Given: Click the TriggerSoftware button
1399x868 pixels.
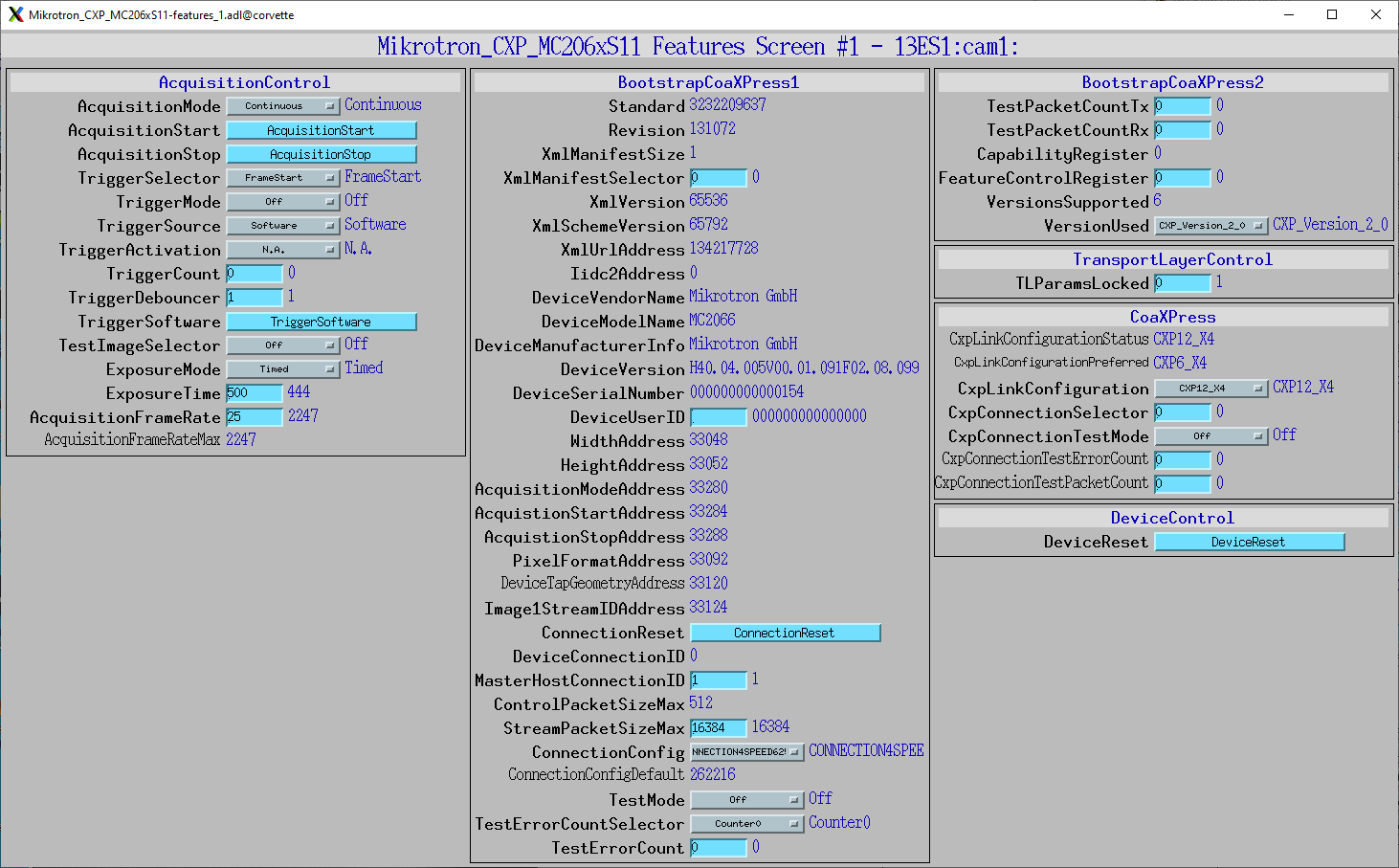Looking at the screenshot, I should click(322, 322).
